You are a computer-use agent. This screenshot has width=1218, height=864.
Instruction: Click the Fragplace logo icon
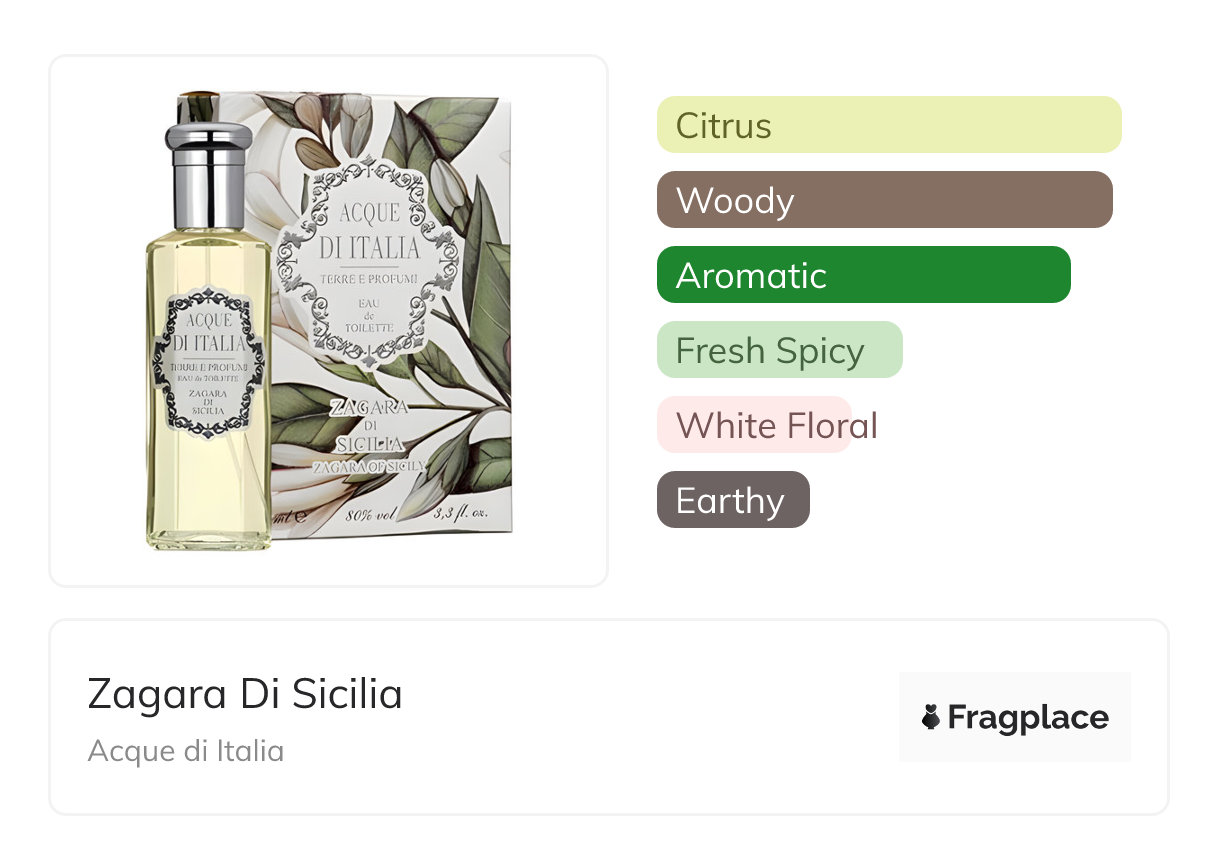point(931,717)
